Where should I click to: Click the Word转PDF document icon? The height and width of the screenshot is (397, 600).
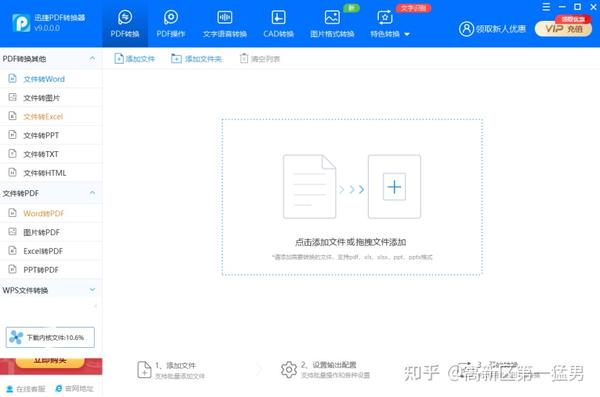[13, 213]
